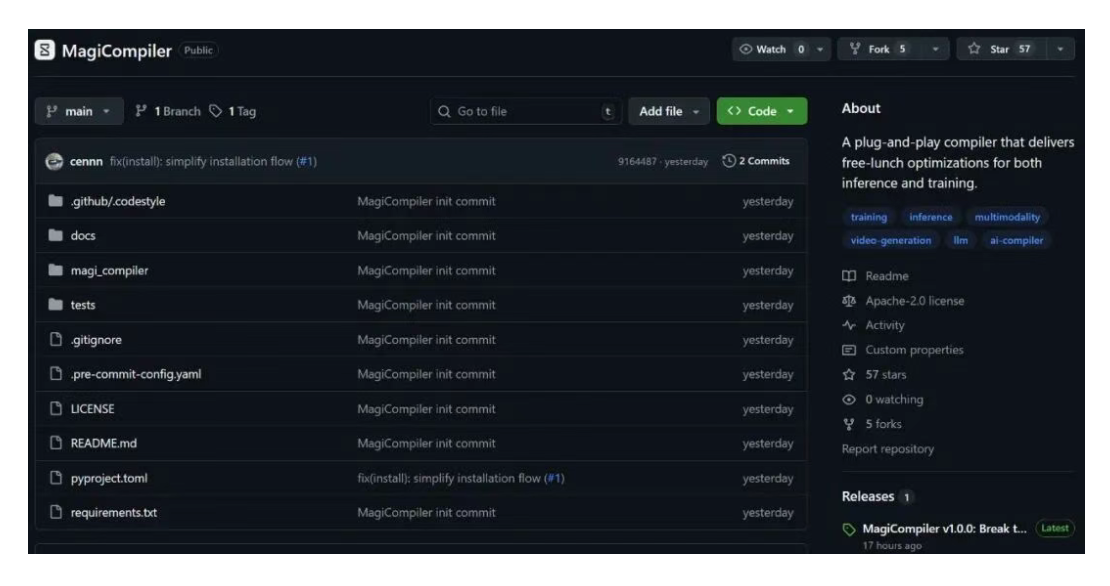Toggle Watch on the repository
Viewport: 1110px width, 586px height.
pos(772,49)
